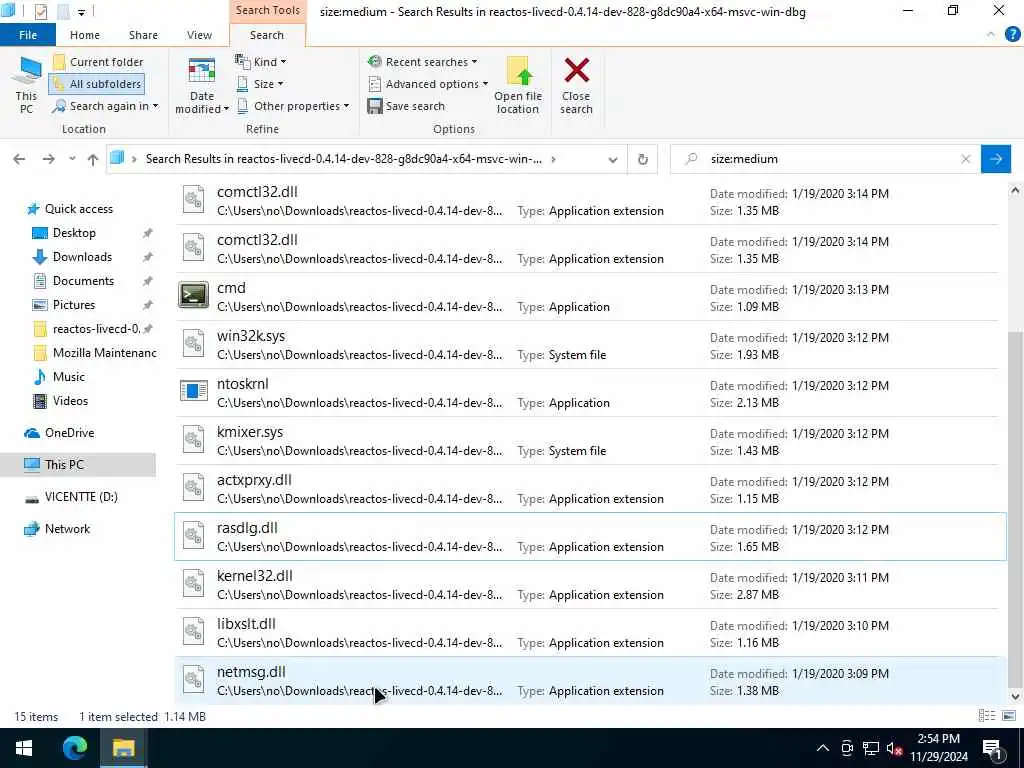This screenshot has height=768, width=1024.
Task: Switch to details view layout
Action: point(986,716)
